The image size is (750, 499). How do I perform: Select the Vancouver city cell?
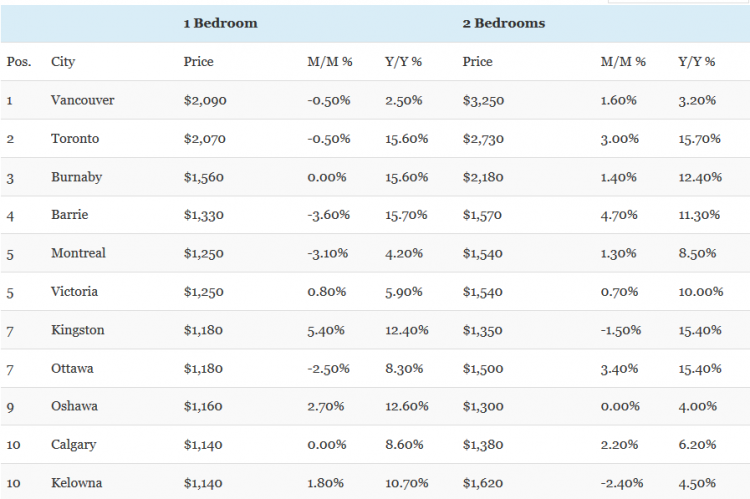[x=82, y=100]
